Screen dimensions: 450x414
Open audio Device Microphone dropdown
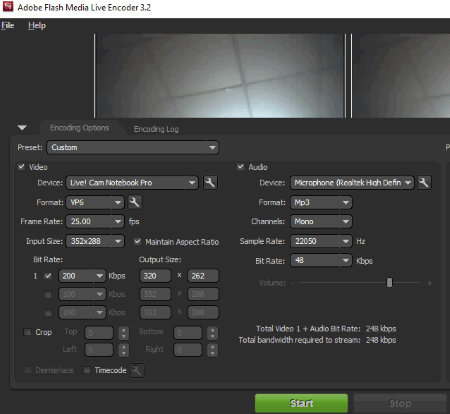click(x=352, y=183)
